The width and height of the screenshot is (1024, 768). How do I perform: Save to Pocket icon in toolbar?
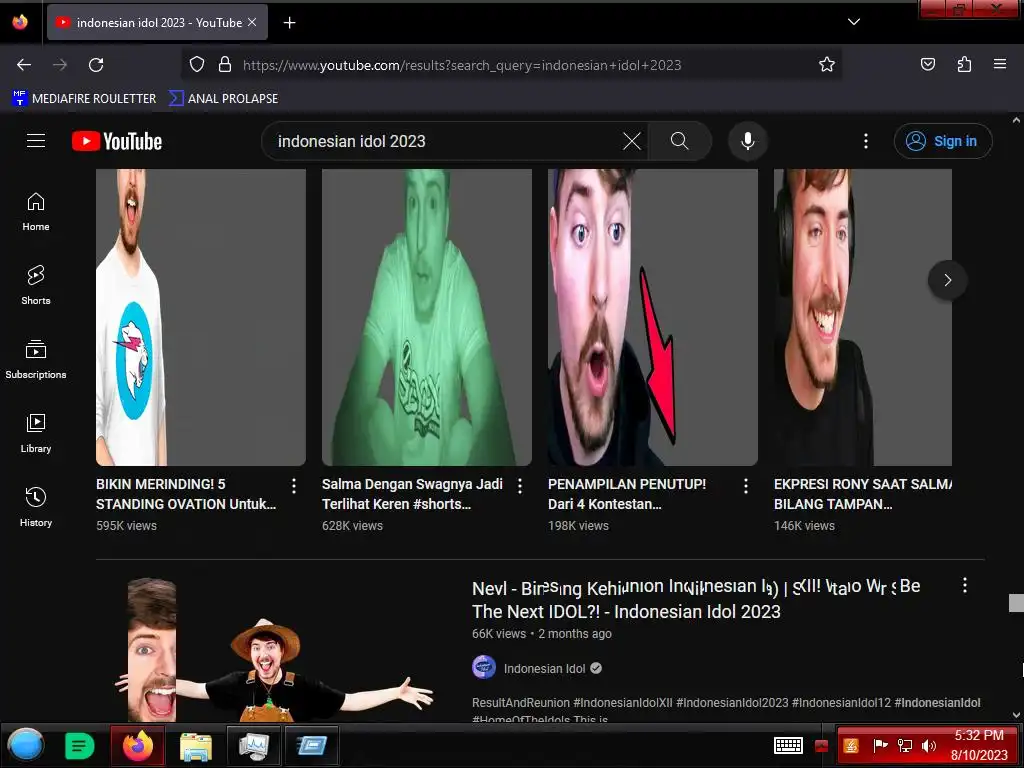[x=927, y=64]
